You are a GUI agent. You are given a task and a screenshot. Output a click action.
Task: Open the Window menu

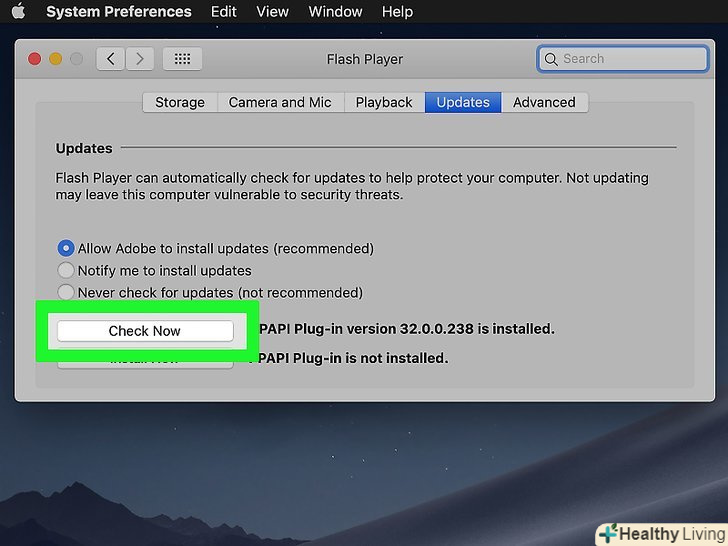(335, 12)
